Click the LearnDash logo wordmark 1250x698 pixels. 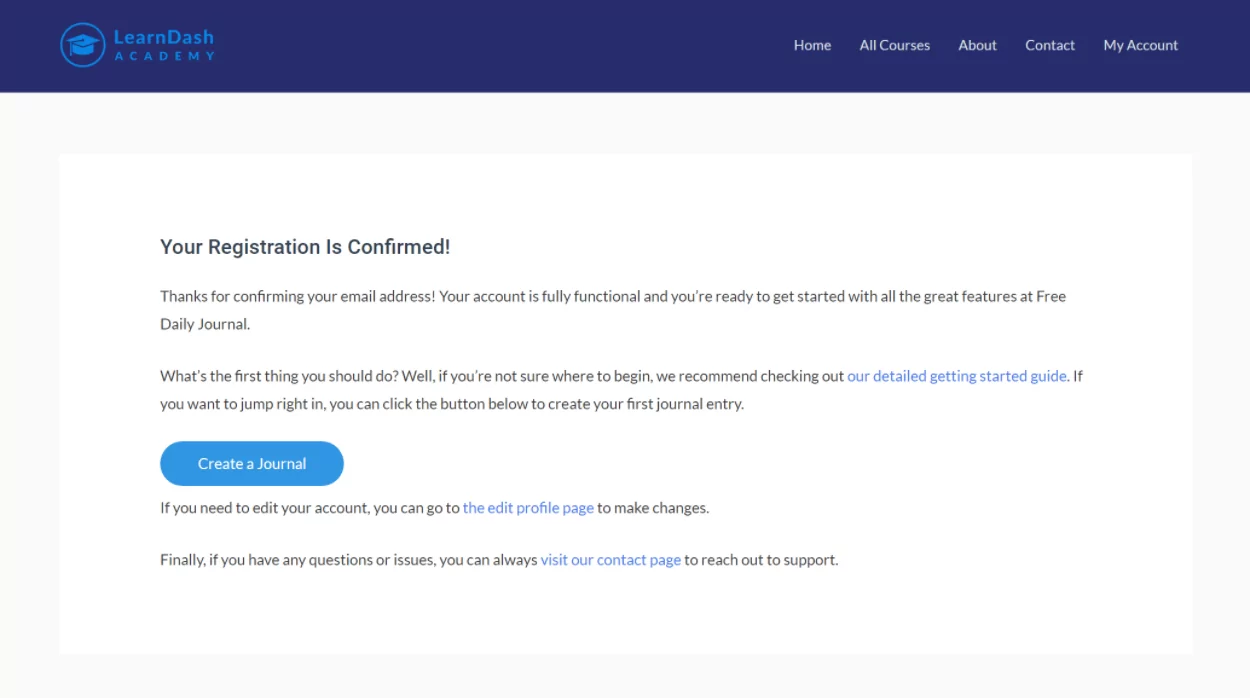pyautogui.click(x=164, y=37)
